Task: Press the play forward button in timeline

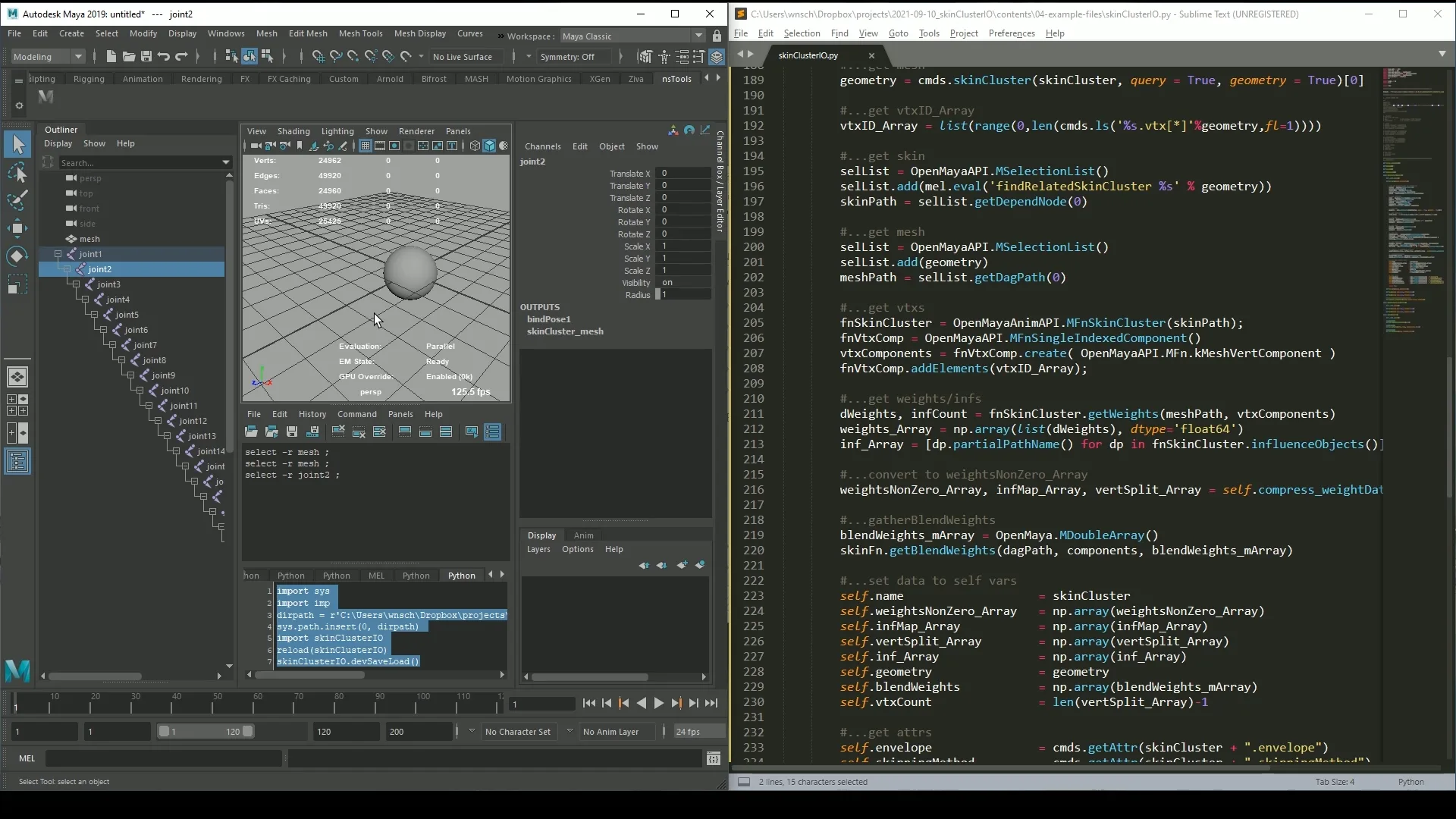Action: (x=658, y=704)
